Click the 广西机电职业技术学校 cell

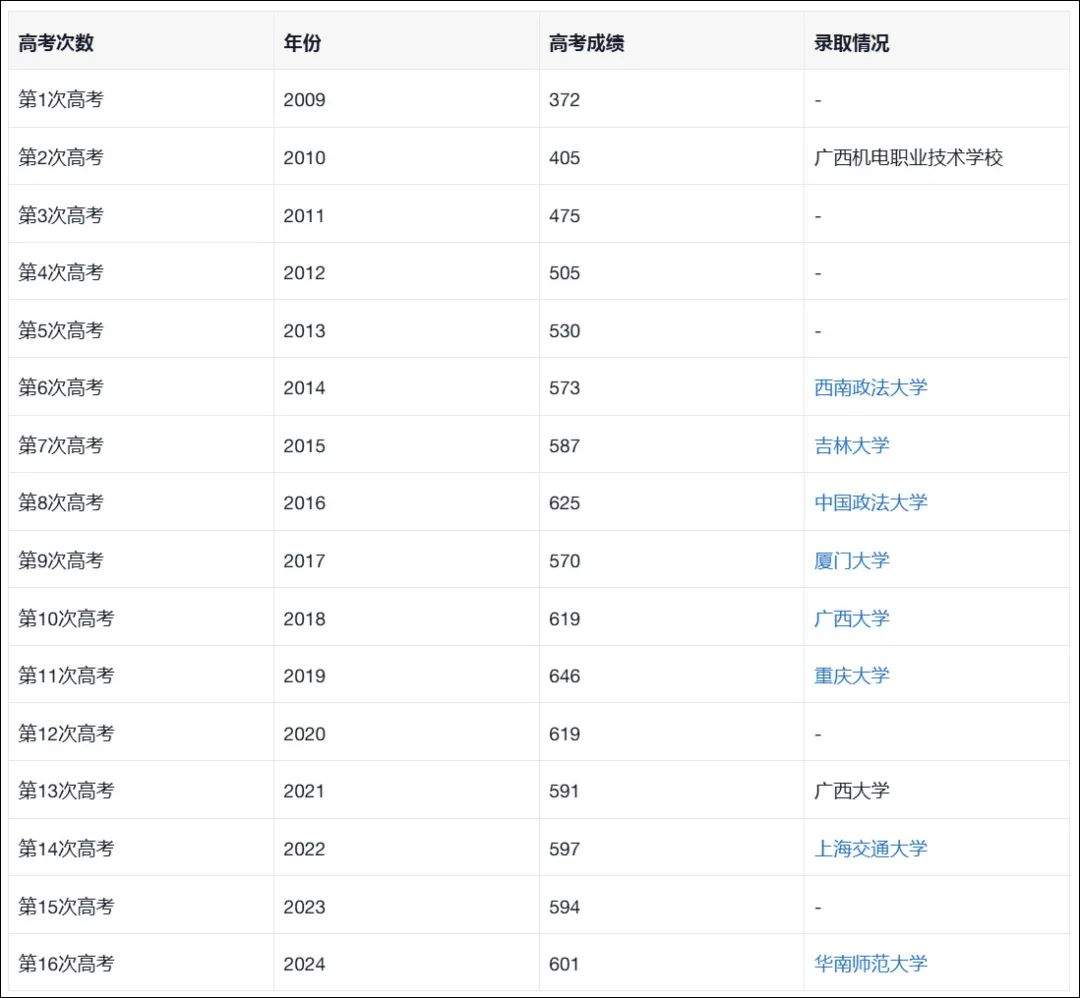(x=937, y=157)
